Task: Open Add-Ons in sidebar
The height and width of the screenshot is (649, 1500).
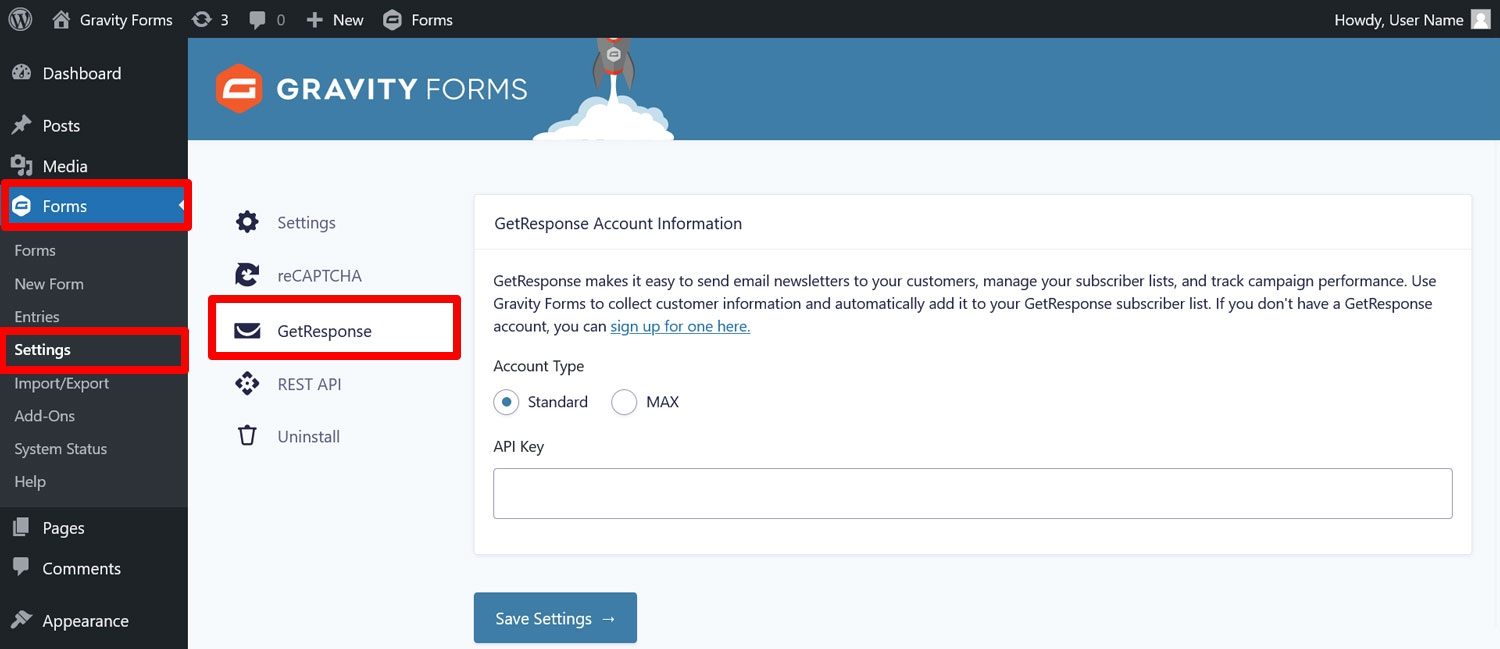Action: pos(45,416)
